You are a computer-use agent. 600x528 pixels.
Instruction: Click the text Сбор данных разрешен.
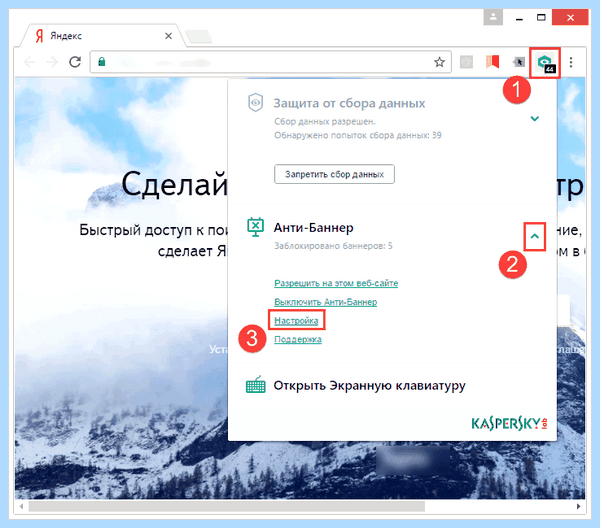(325, 122)
